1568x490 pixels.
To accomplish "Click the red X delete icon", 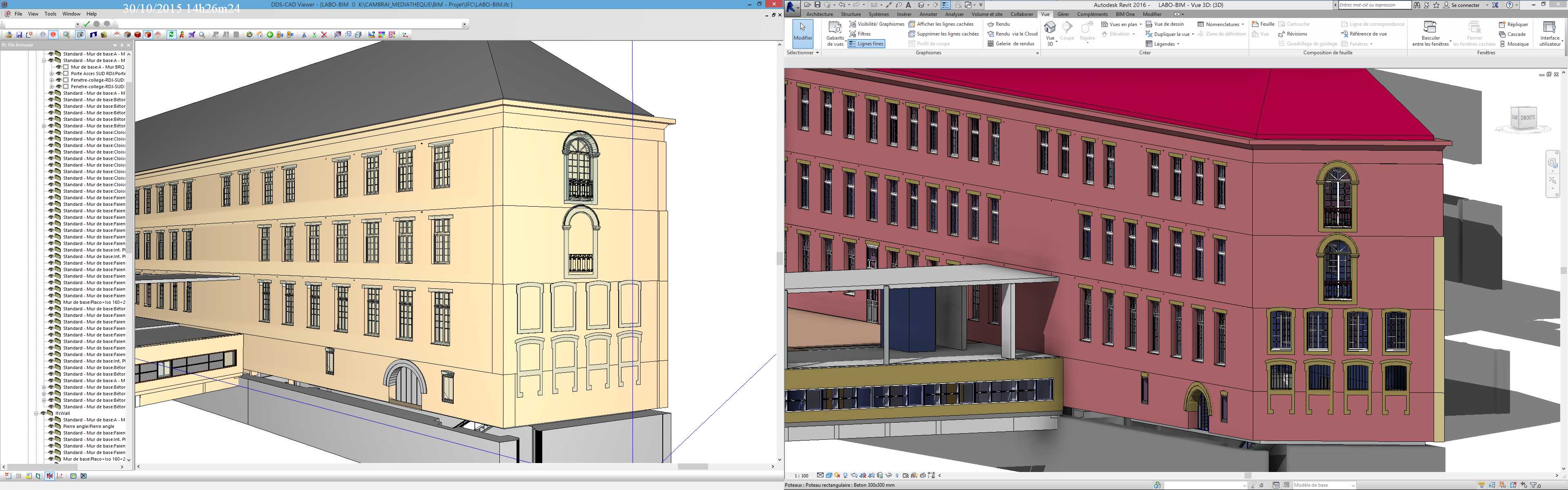I will 324,35.
